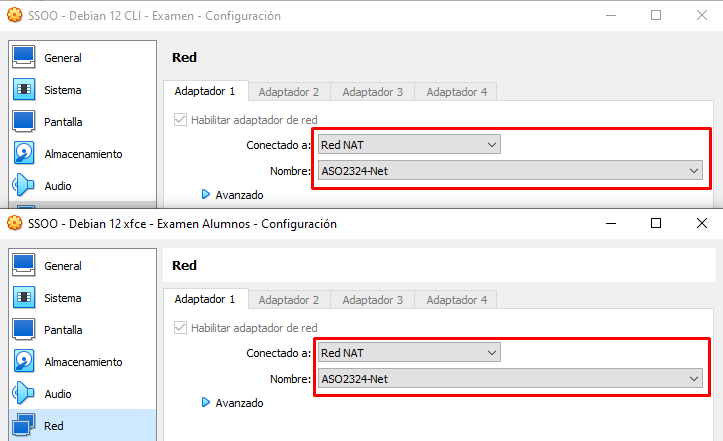Open Adaptador 4 tab in top window
The height and width of the screenshot is (441, 723).
pos(456,92)
